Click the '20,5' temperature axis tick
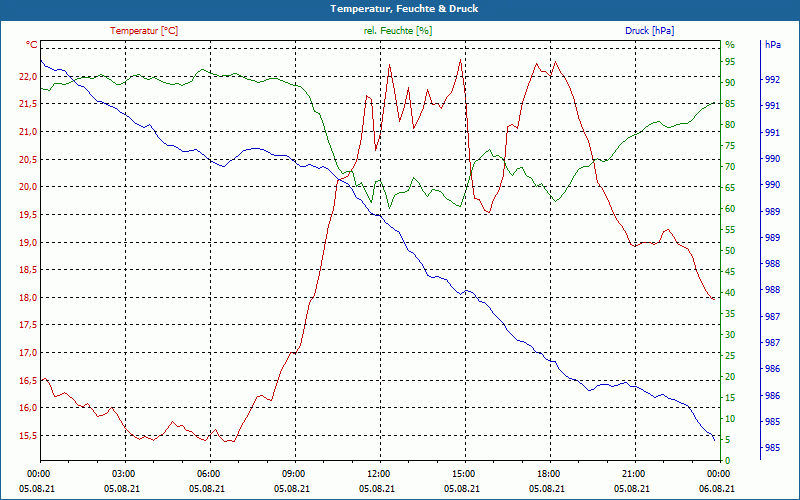Screen dimensions: 800x500 [x=28, y=159]
